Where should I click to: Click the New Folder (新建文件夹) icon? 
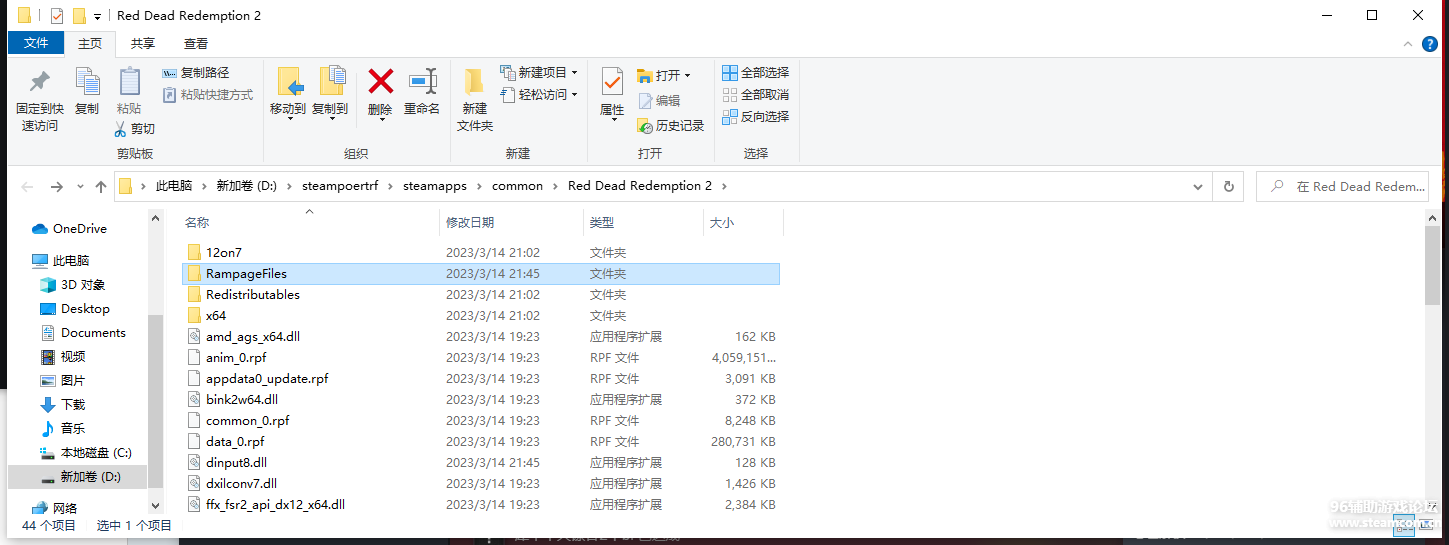474,83
